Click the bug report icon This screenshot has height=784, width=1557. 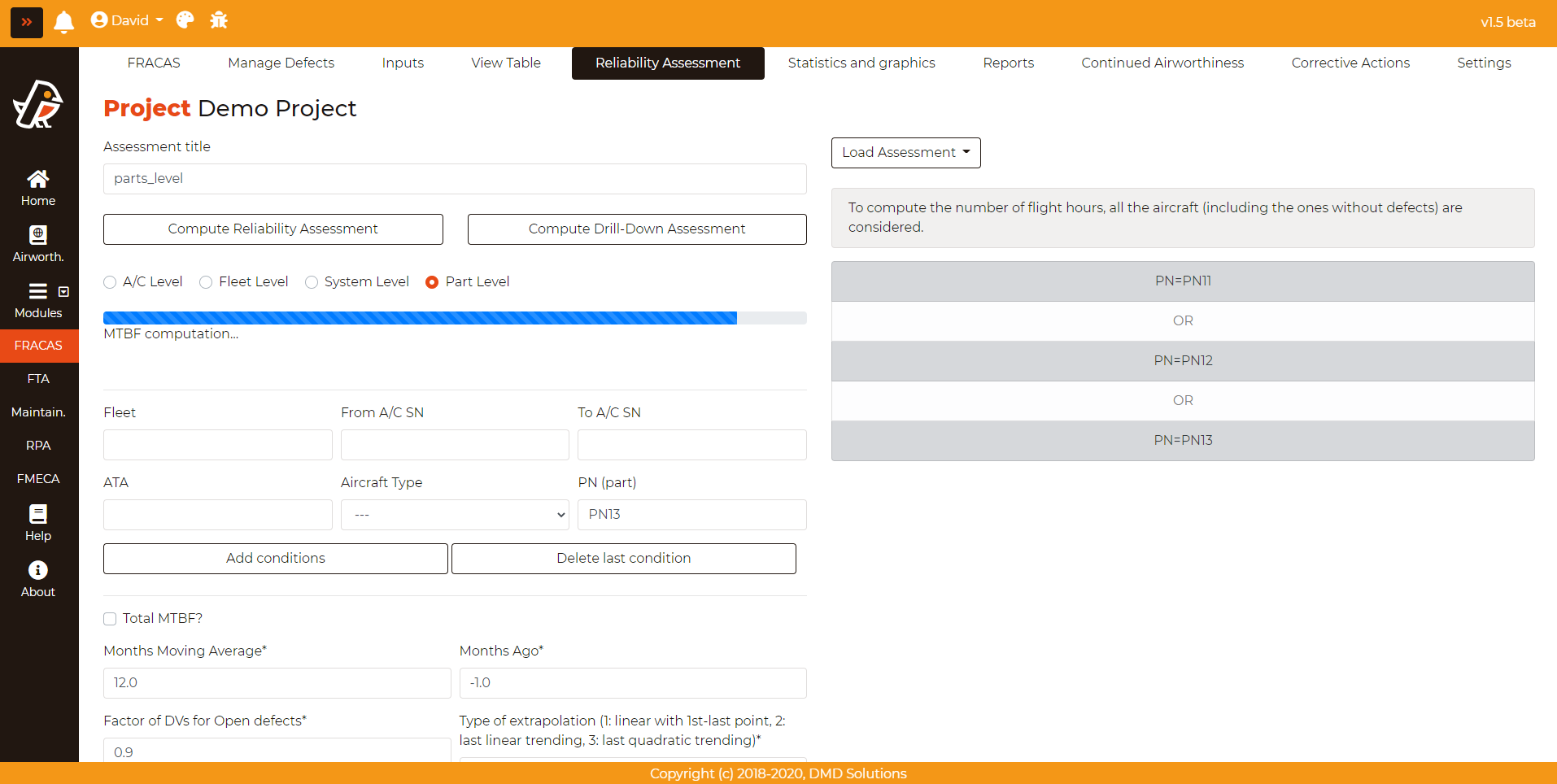[x=219, y=20]
